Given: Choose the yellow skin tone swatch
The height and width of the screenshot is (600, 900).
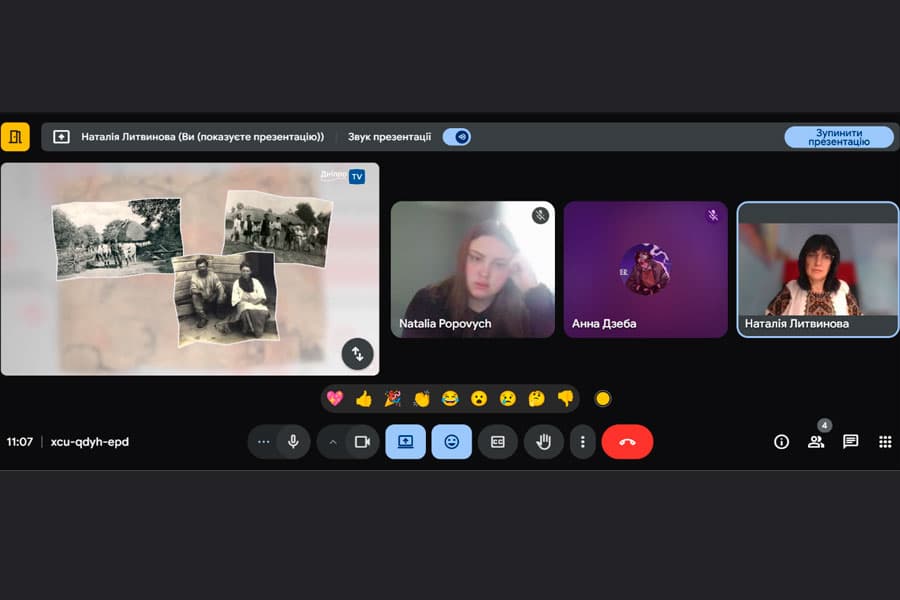Looking at the screenshot, I should click(603, 398).
